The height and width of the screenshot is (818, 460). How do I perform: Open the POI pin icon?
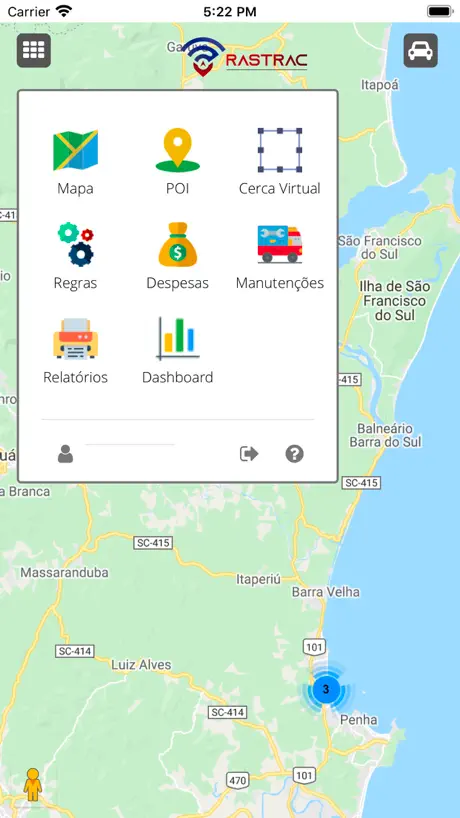click(x=178, y=150)
